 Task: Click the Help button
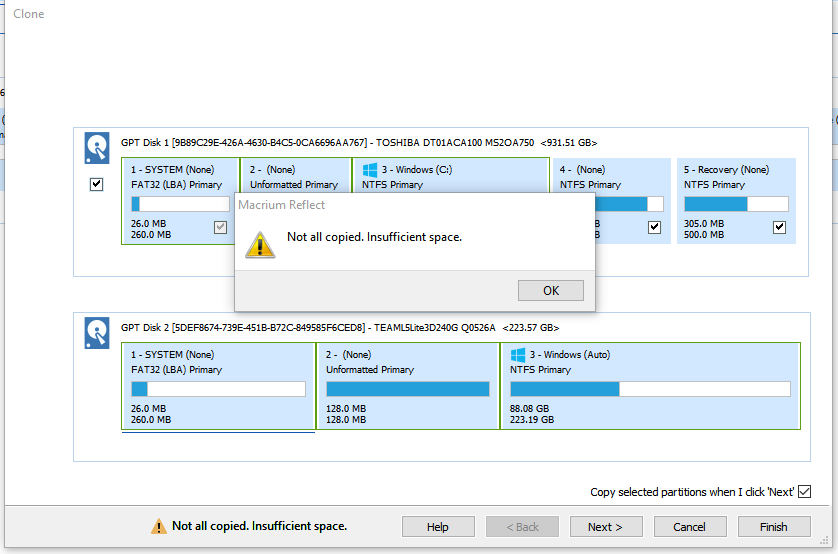[438, 527]
